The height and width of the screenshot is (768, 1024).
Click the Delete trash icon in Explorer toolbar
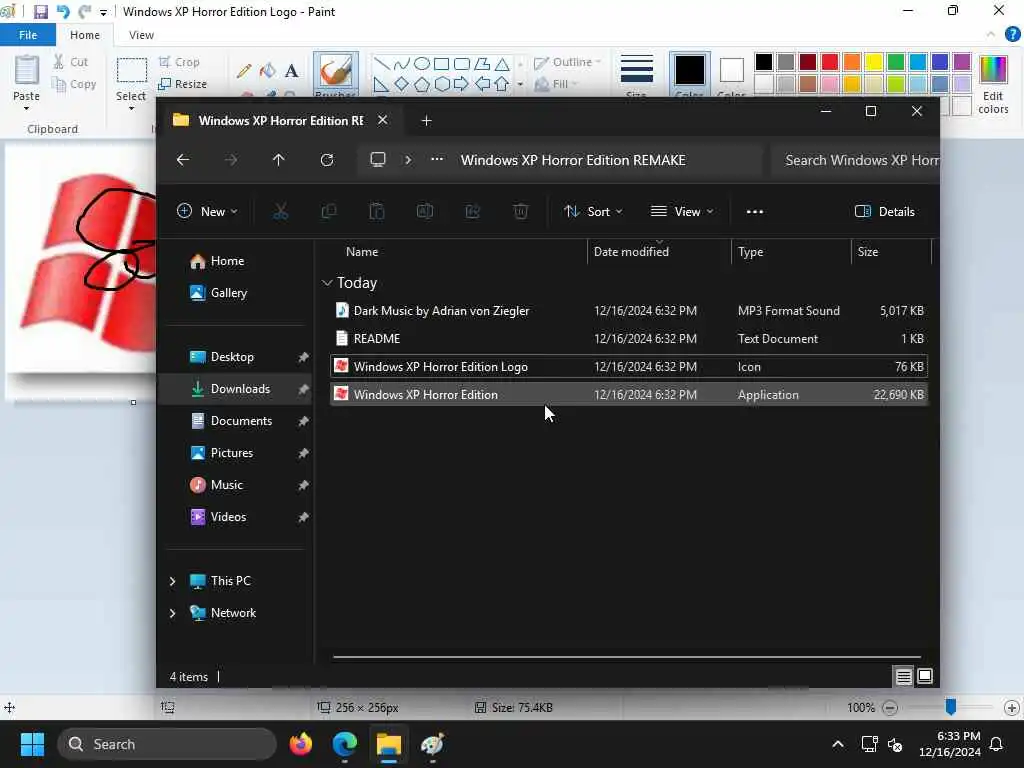coord(520,212)
